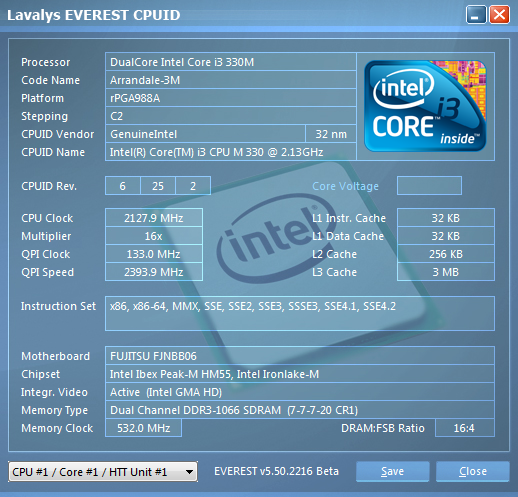Click the DRAM:FSB Ratio 16:4 value
The image size is (518, 497).
(x=465, y=428)
